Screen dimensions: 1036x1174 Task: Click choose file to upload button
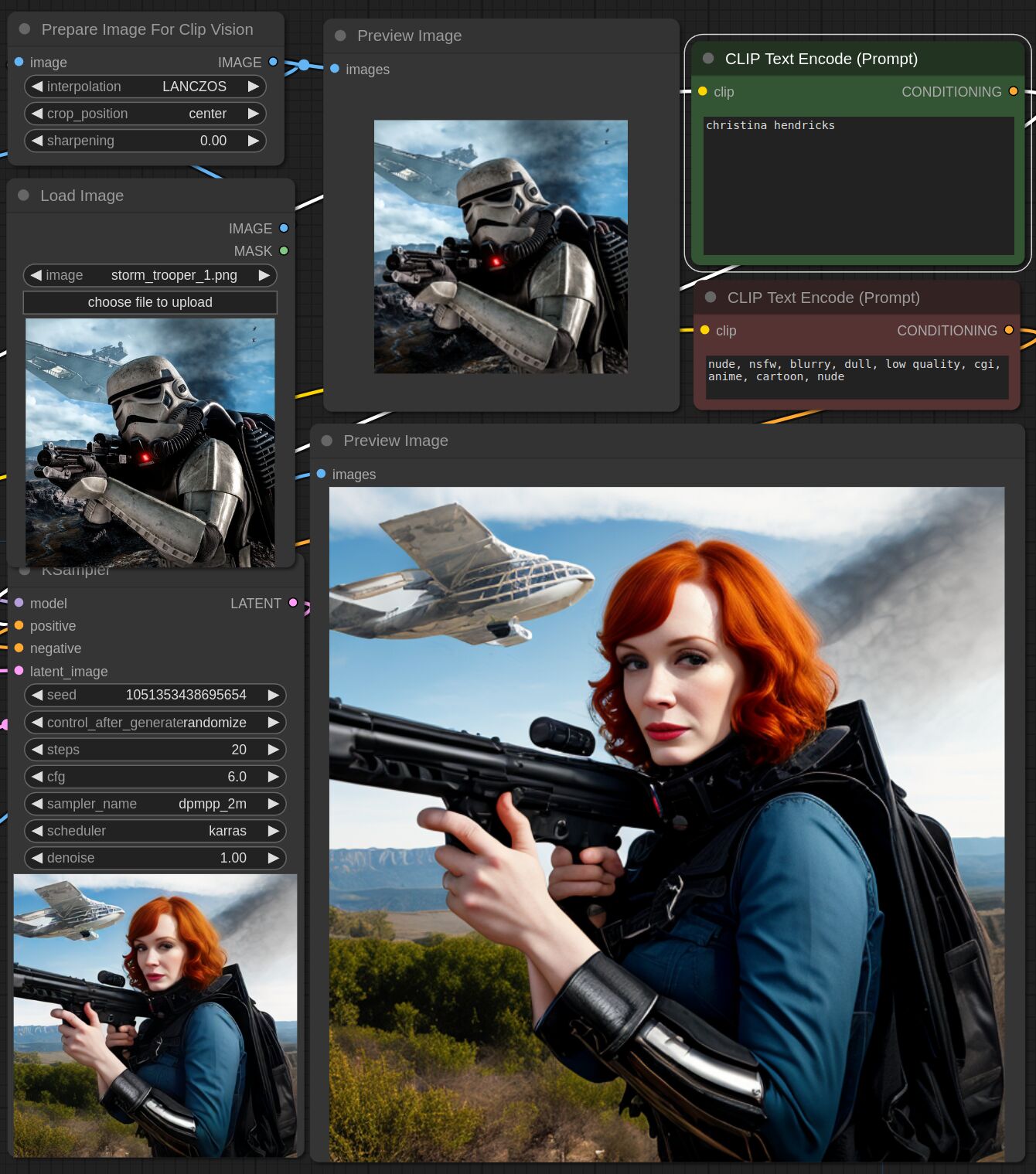tap(150, 302)
